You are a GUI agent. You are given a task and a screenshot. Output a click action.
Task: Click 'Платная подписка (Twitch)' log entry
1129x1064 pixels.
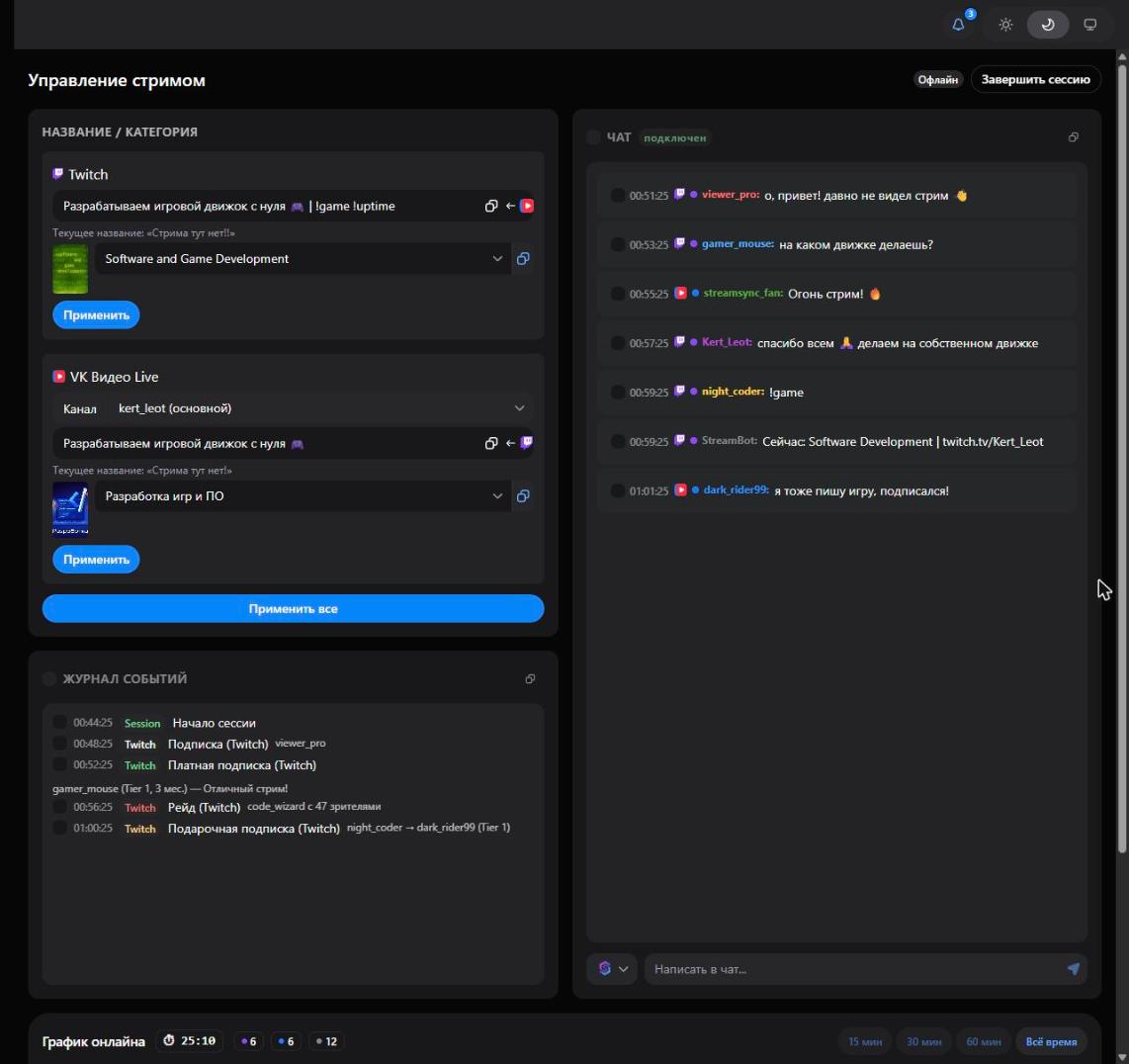(242, 765)
